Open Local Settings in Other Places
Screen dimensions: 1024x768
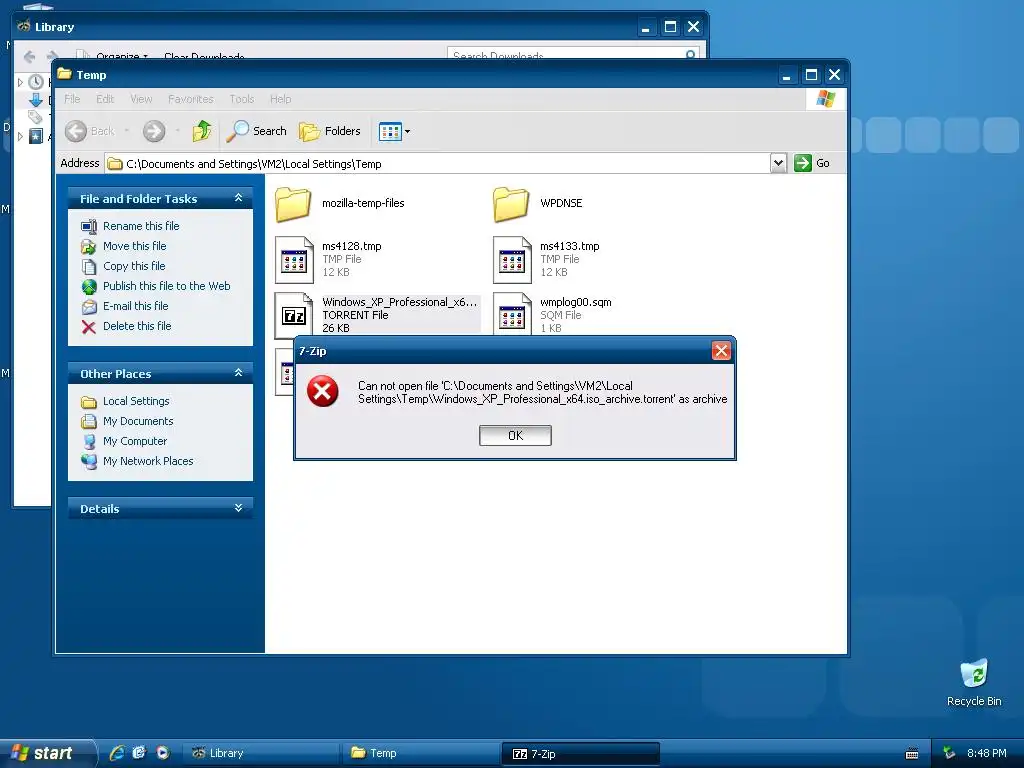pyautogui.click(x=136, y=401)
